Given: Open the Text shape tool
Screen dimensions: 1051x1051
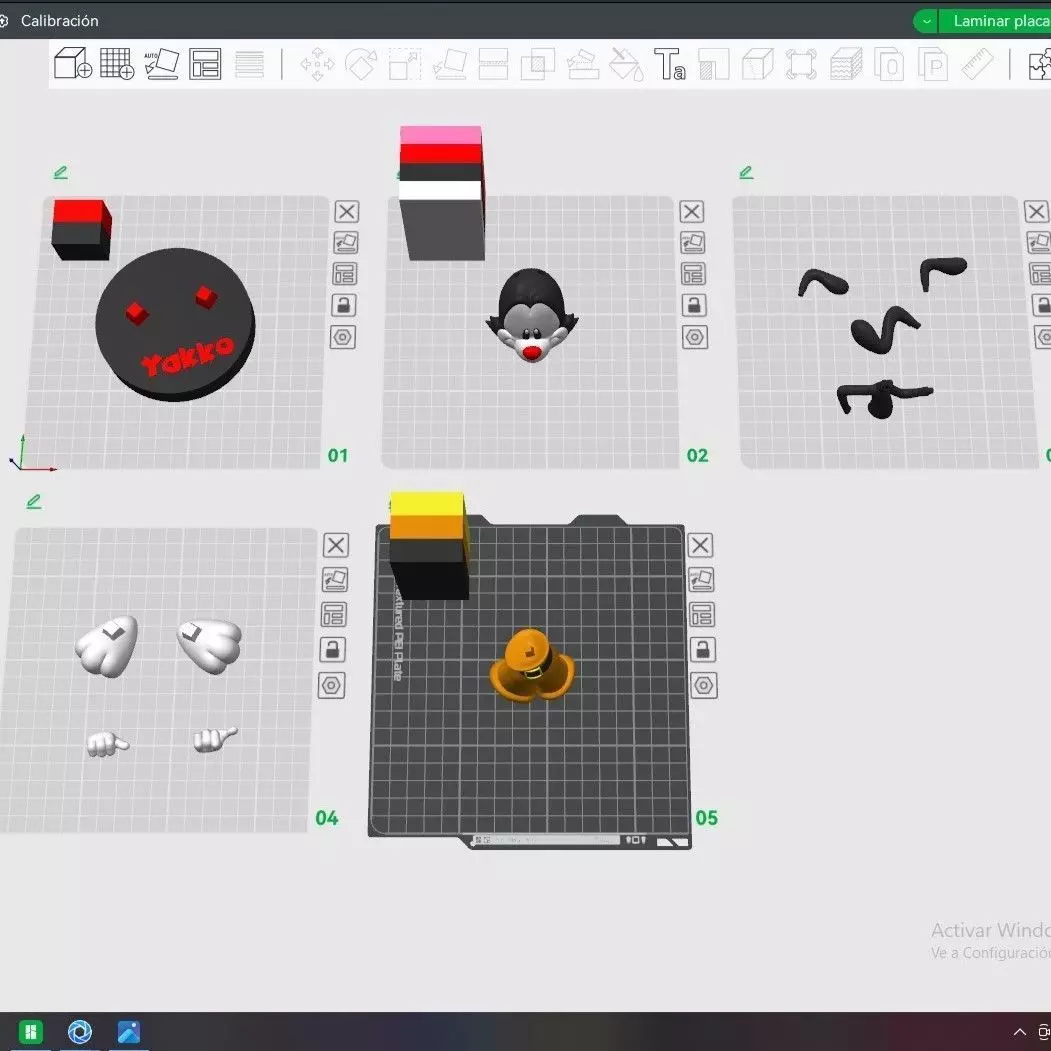Looking at the screenshot, I should tap(670, 64).
